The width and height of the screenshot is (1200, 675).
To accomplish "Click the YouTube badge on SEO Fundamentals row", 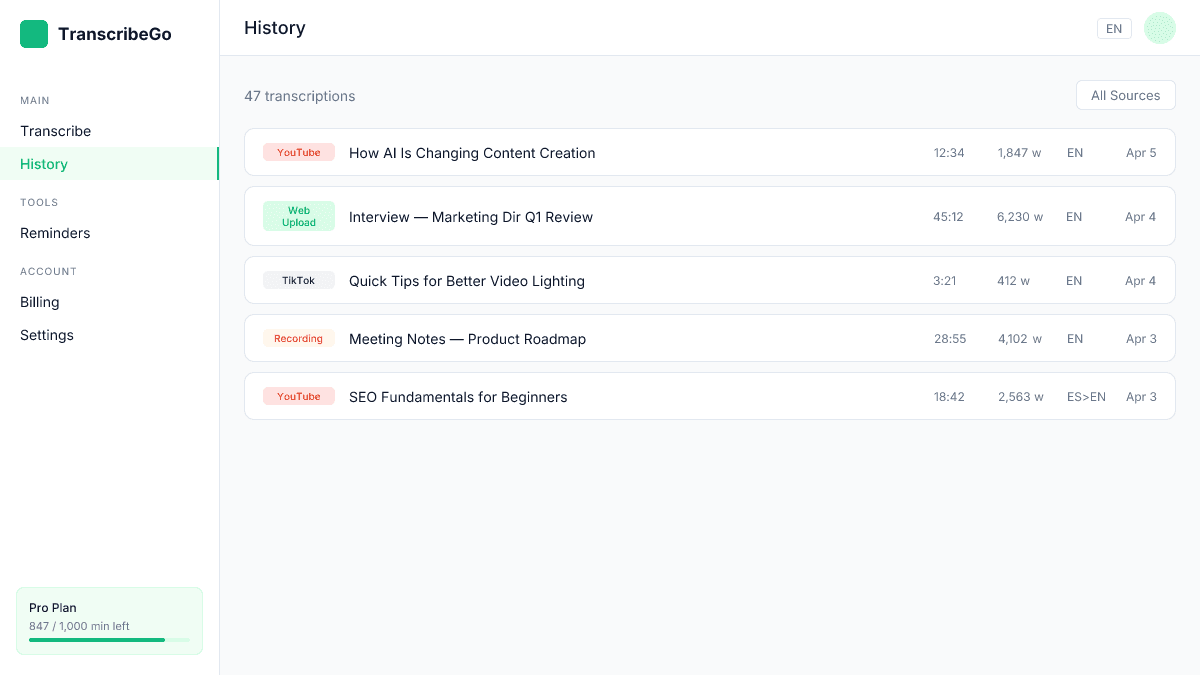I will (x=298, y=396).
